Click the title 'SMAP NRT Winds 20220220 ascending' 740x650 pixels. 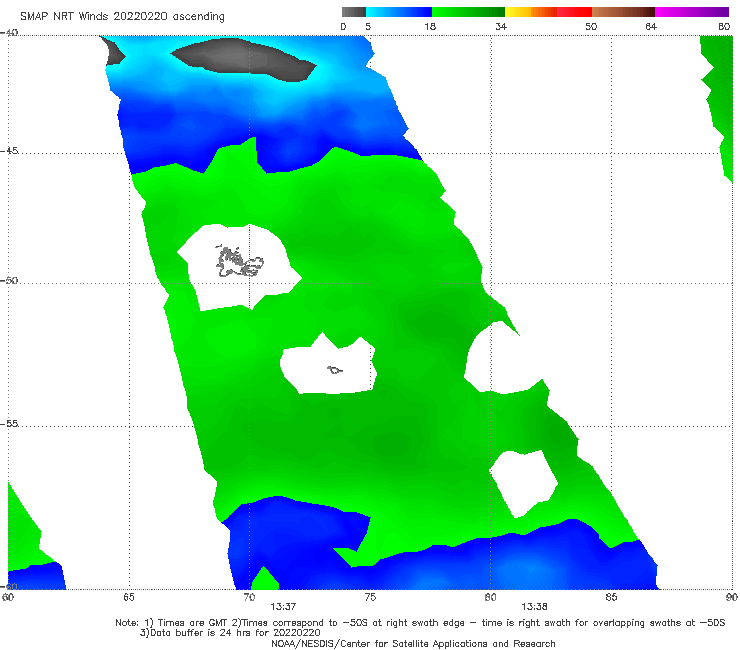tap(122, 17)
